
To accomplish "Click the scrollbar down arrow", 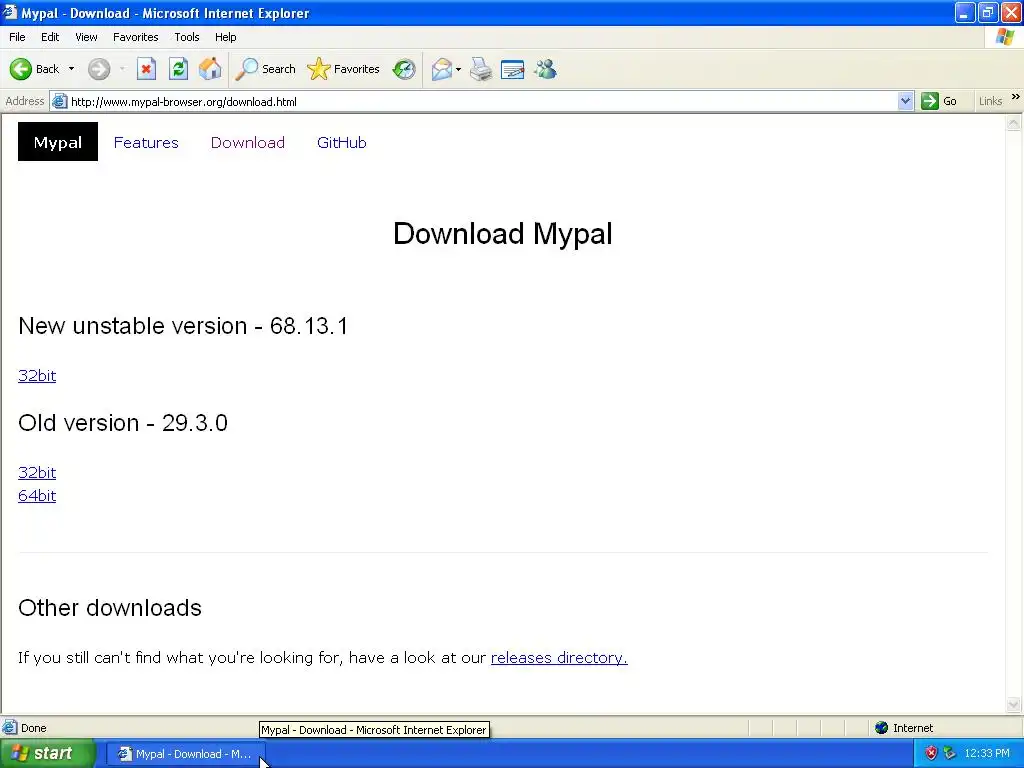I will pyautogui.click(x=1014, y=704).
